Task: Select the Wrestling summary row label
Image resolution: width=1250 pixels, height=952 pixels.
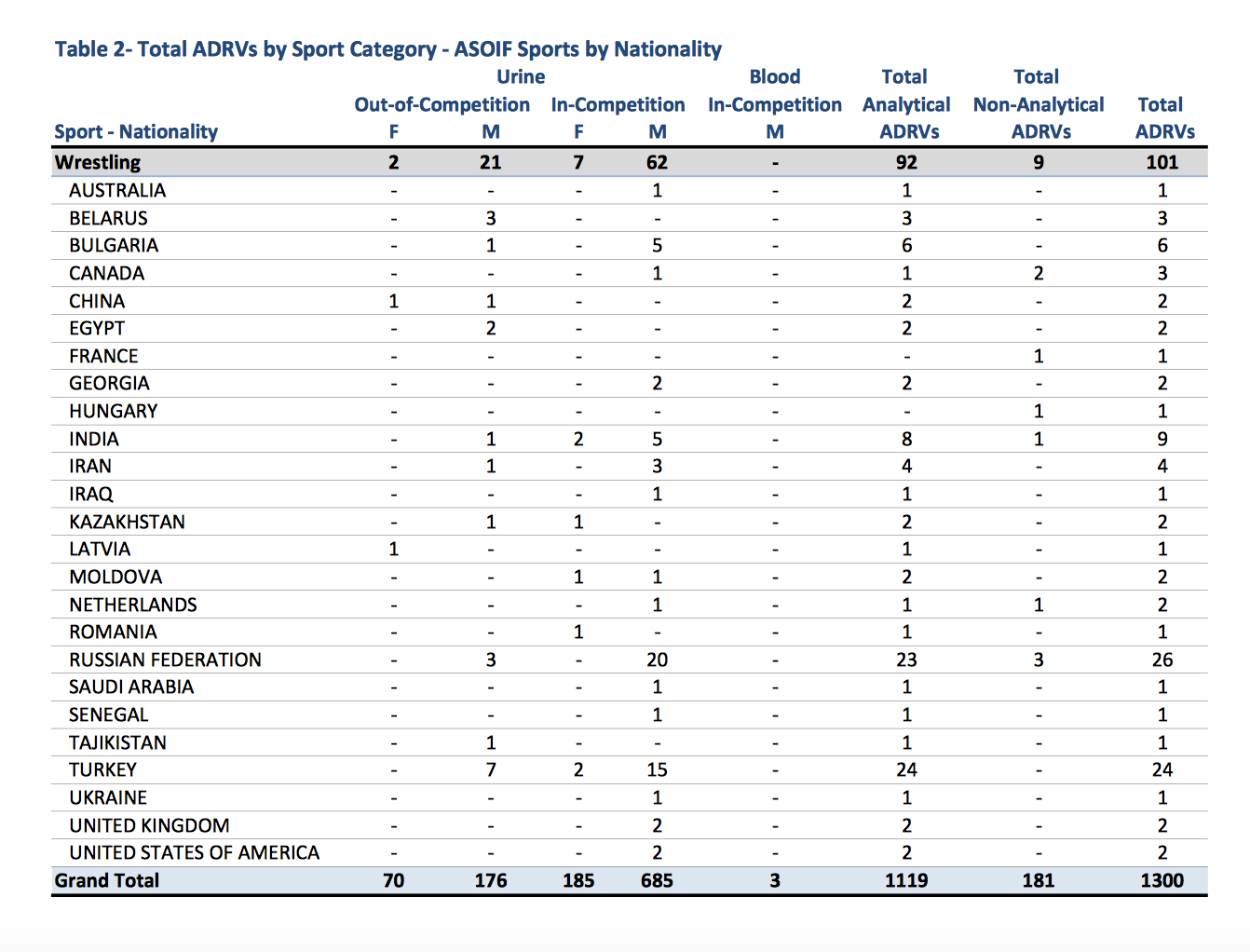Action: pos(98,163)
